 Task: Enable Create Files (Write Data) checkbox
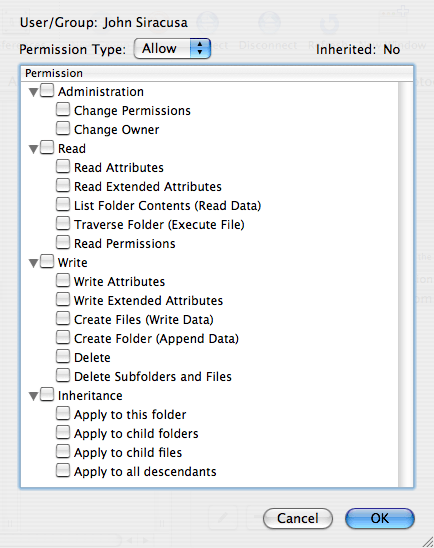pyautogui.click(x=63, y=318)
